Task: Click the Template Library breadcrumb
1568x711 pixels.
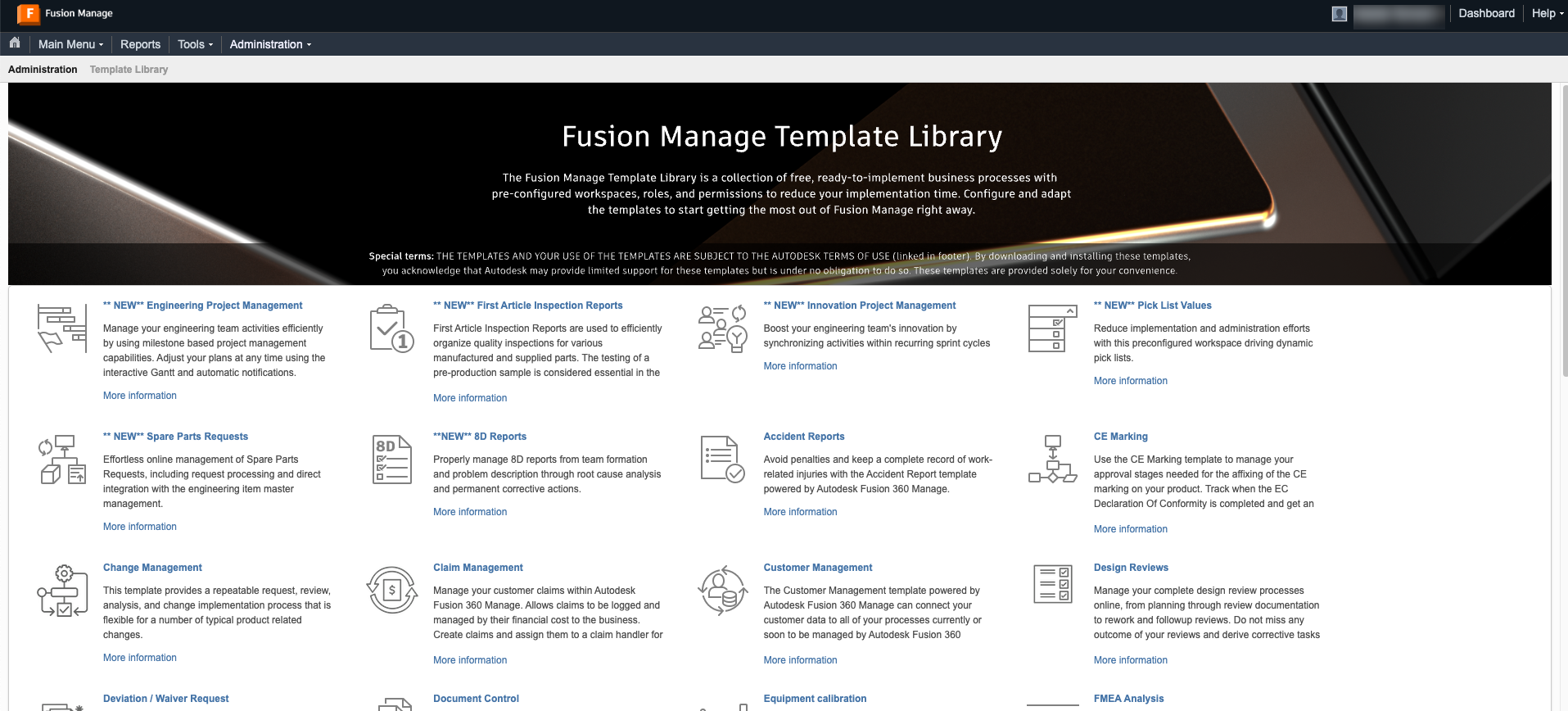Action: point(129,70)
